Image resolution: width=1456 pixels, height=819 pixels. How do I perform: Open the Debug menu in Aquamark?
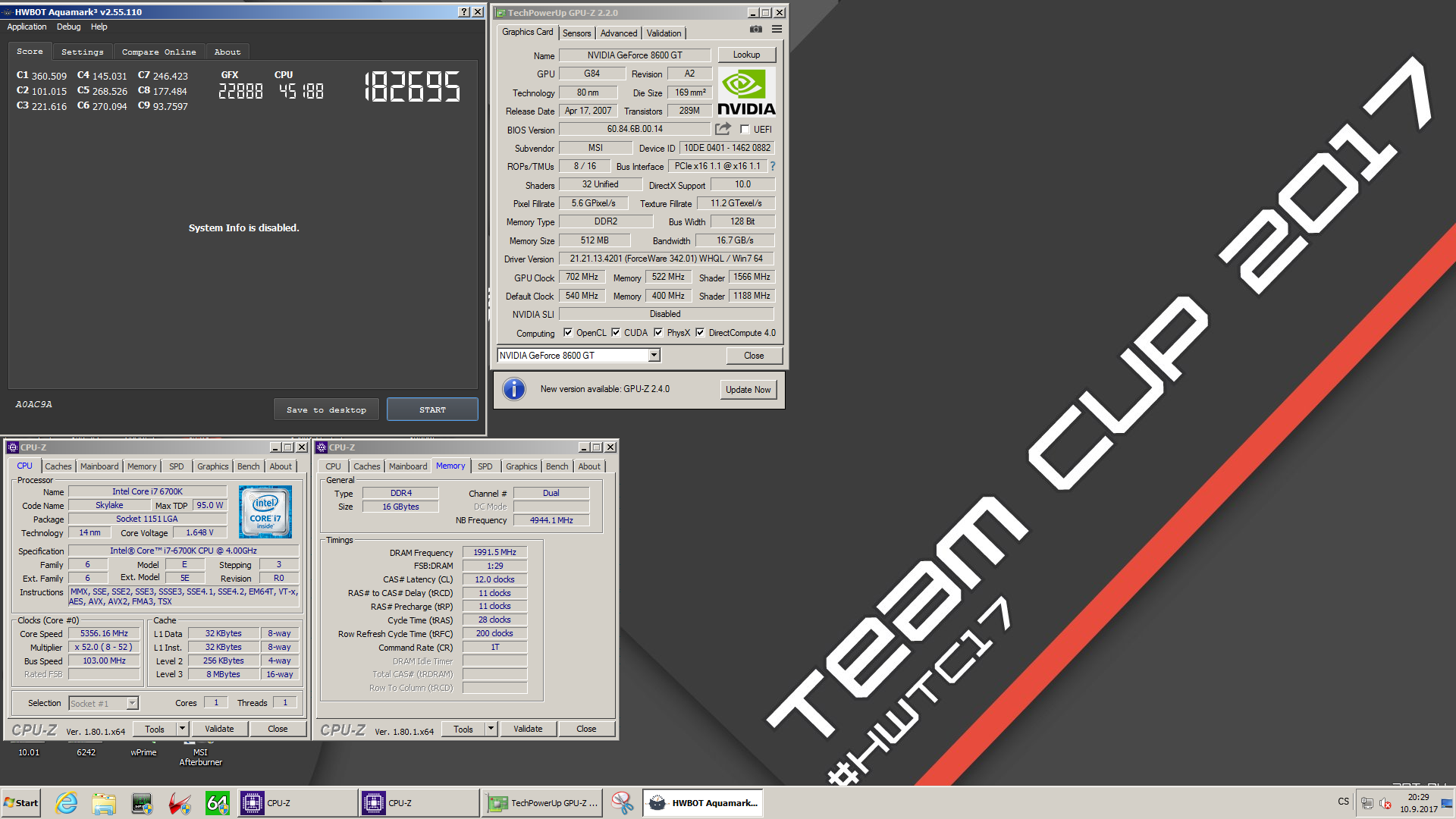(68, 27)
